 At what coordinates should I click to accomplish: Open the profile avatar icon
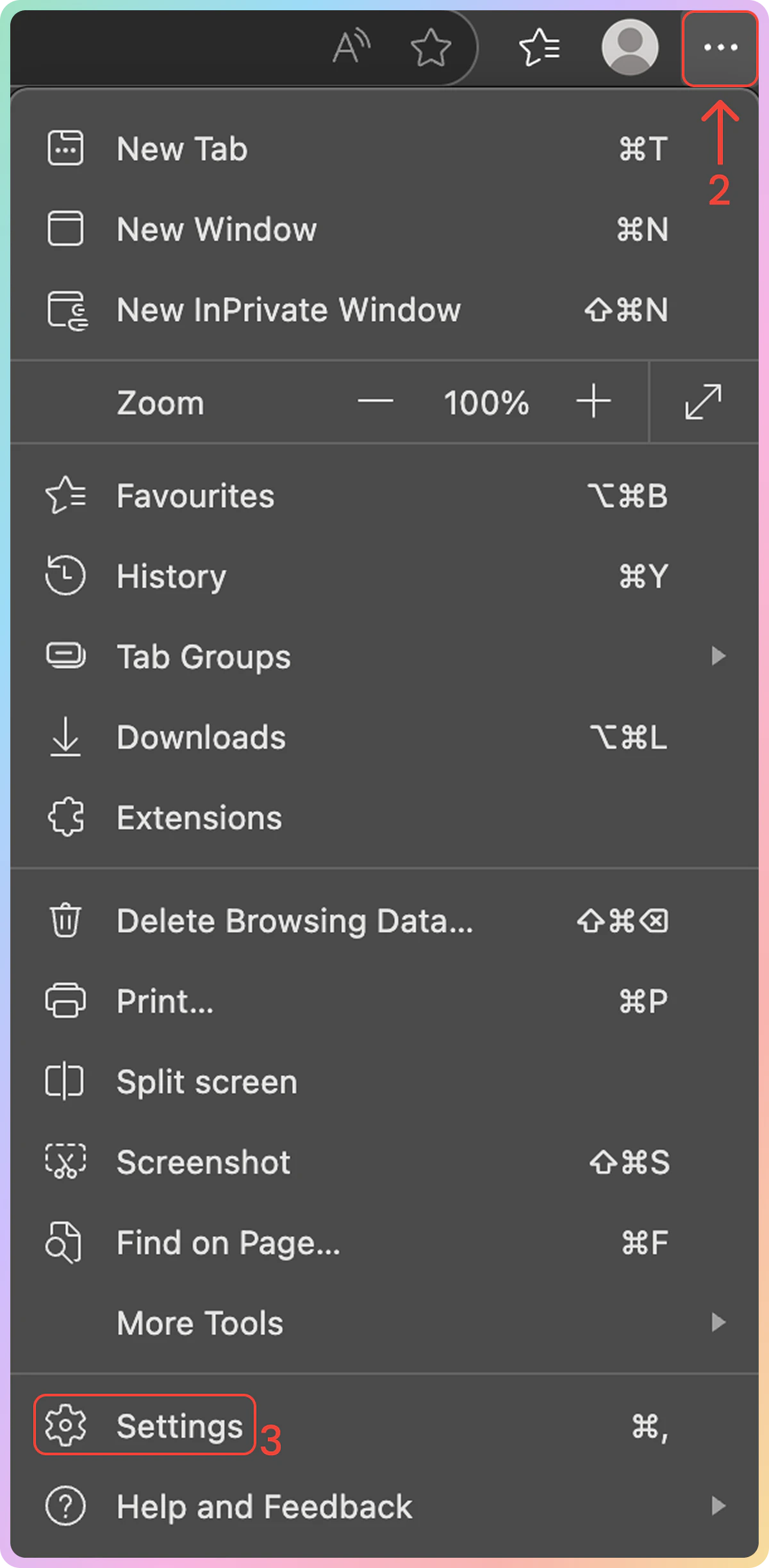630,47
